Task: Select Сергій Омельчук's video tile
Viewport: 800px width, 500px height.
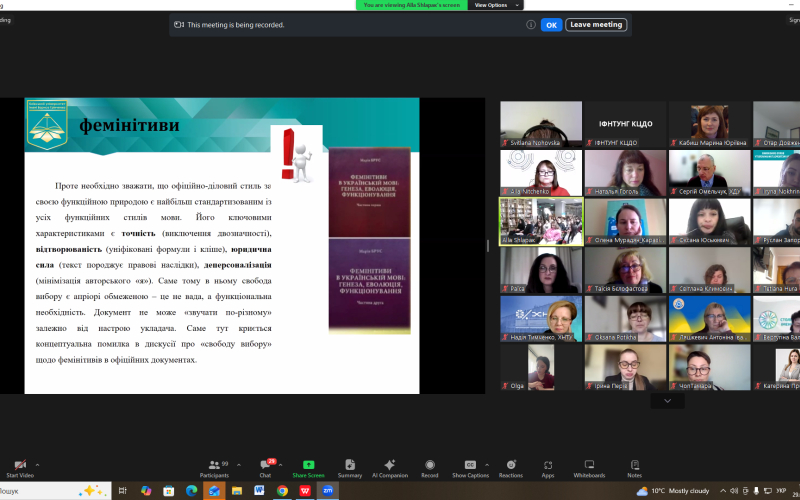Action: [x=710, y=173]
